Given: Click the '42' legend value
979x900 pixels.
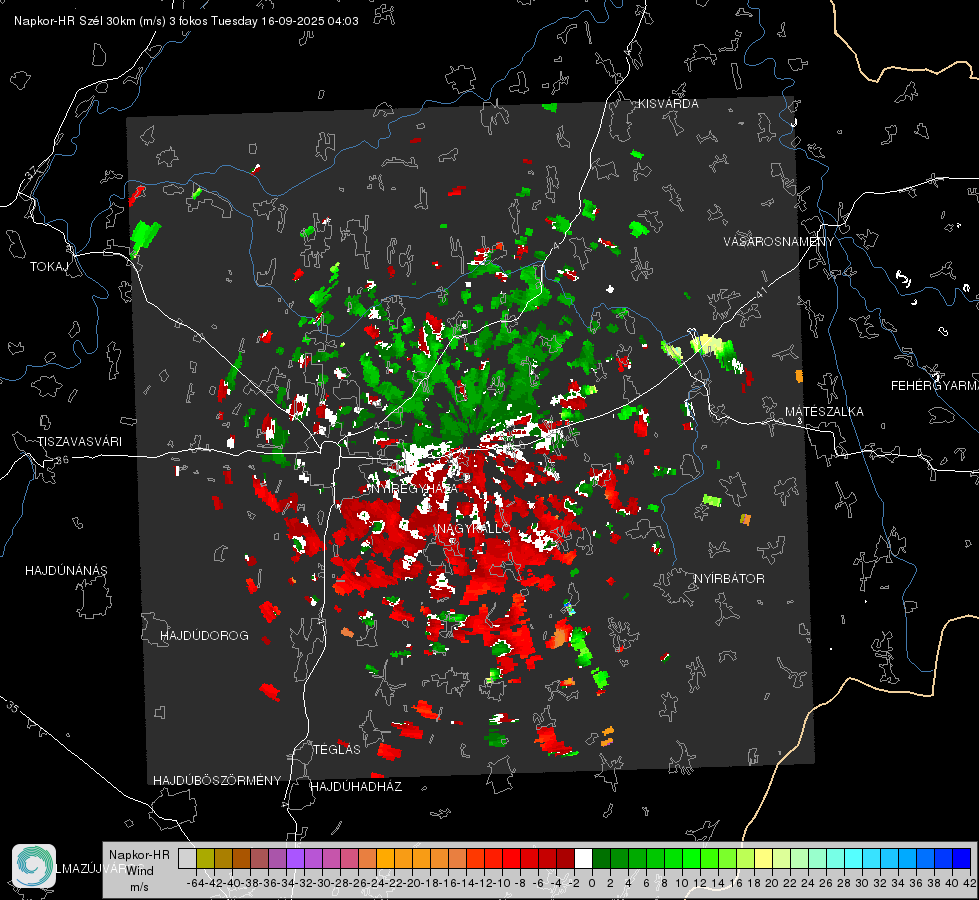Looking at the screenshot, I should click(x=970, y=883).
